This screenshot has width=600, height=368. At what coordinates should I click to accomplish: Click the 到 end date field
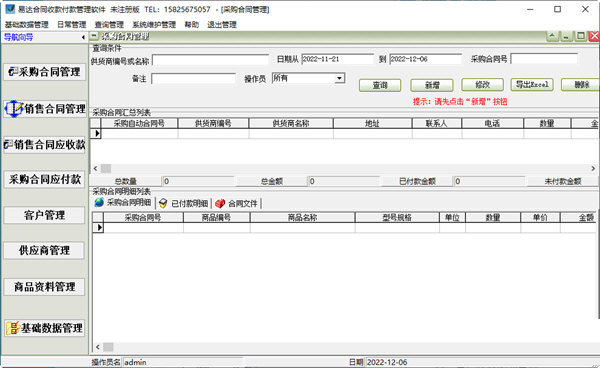pos(426,59)
